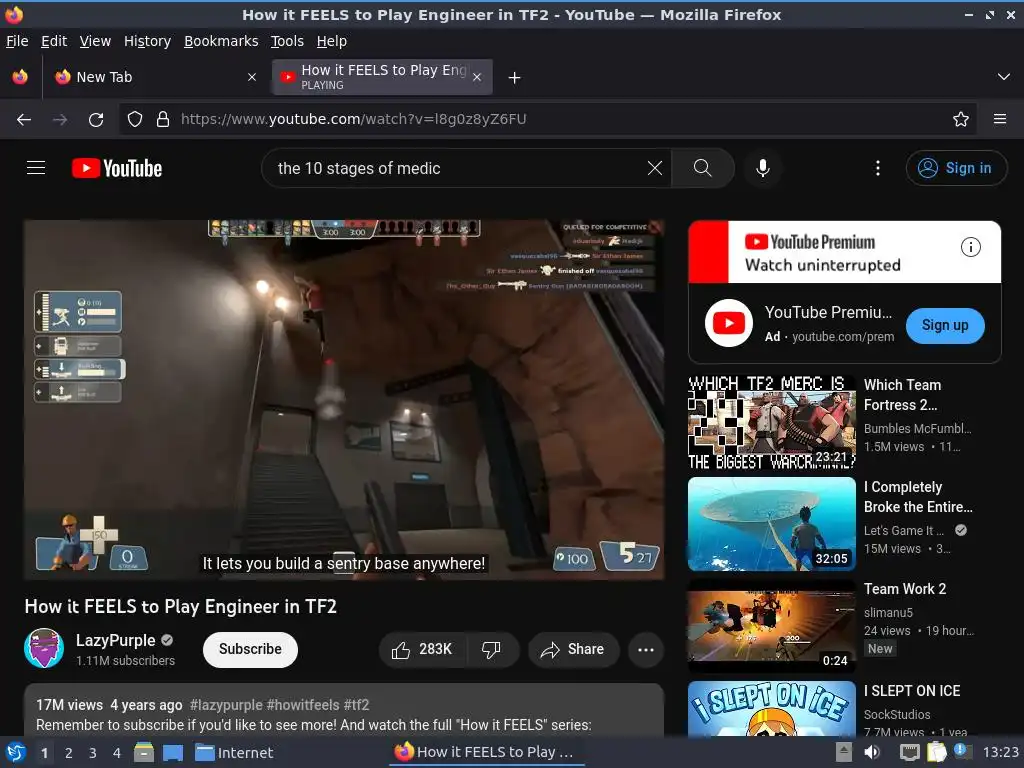Switch to New Tab
Screen dimensions: 1024x768
[x=155, y=77]
